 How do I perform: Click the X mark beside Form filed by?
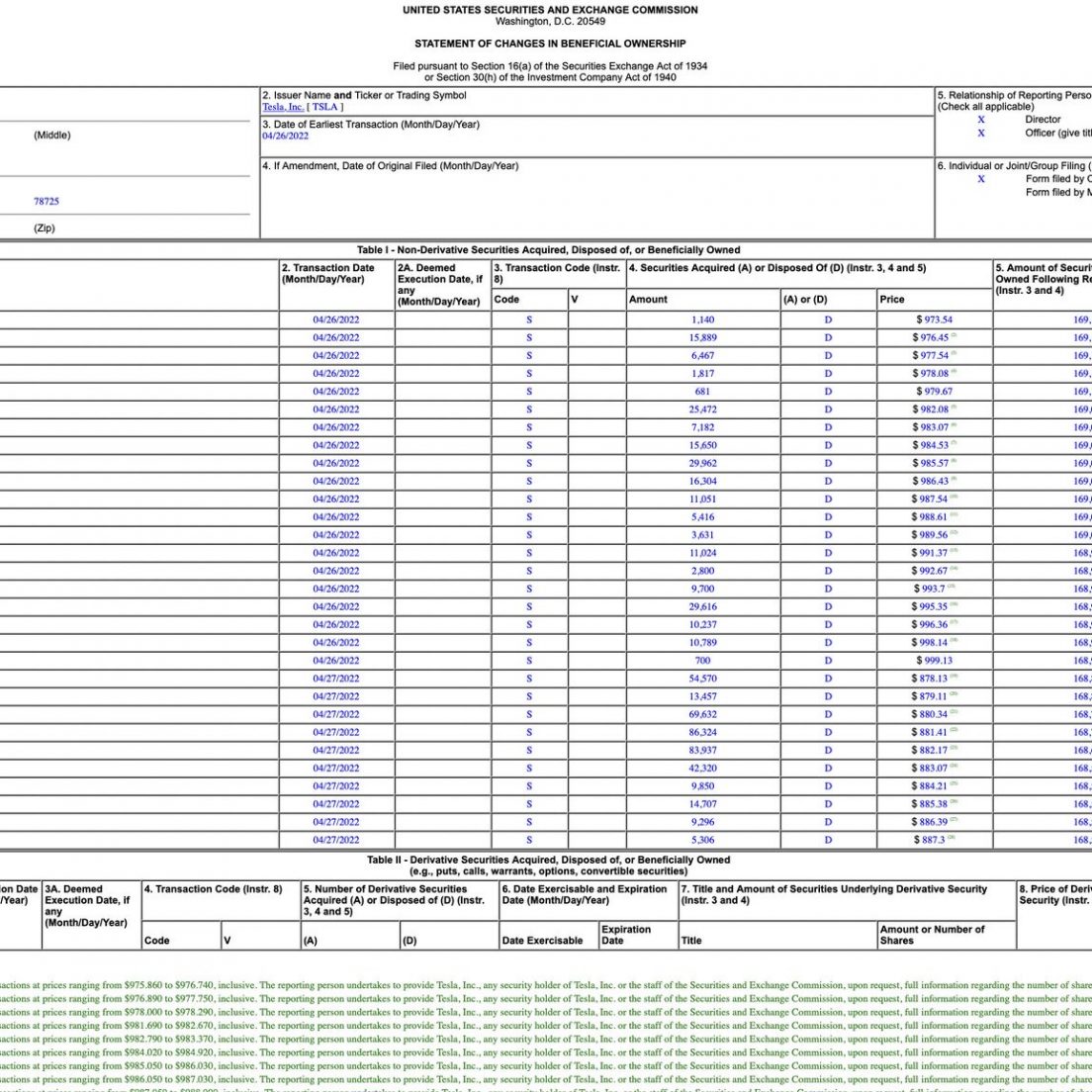[x=981, y=179]
